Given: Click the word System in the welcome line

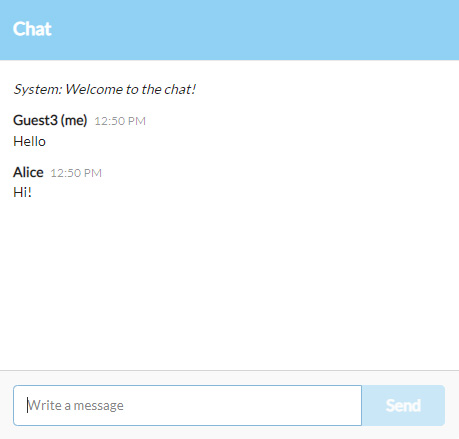Looking at the screenshot, I should pos(38,89).
